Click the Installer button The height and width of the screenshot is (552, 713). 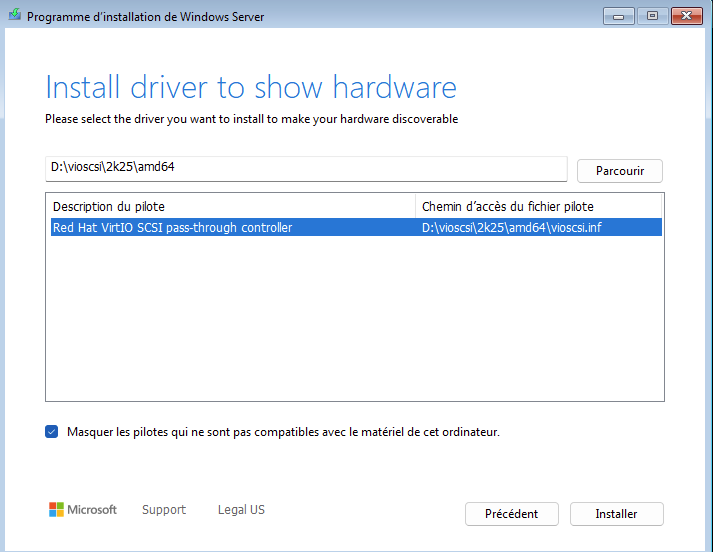[x=617, y=514]
